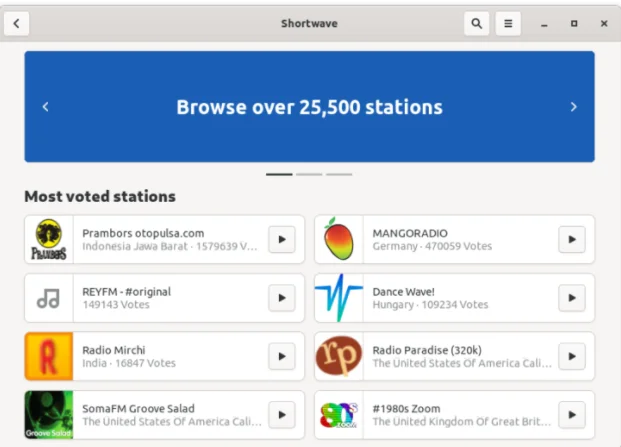
Task: Play Prambors otopulsa.com station
Action: (x=281, y=240)
